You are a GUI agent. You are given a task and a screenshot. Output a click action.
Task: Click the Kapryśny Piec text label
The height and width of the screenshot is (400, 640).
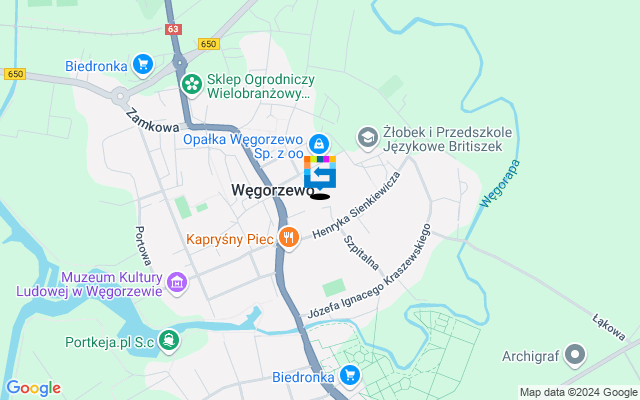tap(230, 239)
